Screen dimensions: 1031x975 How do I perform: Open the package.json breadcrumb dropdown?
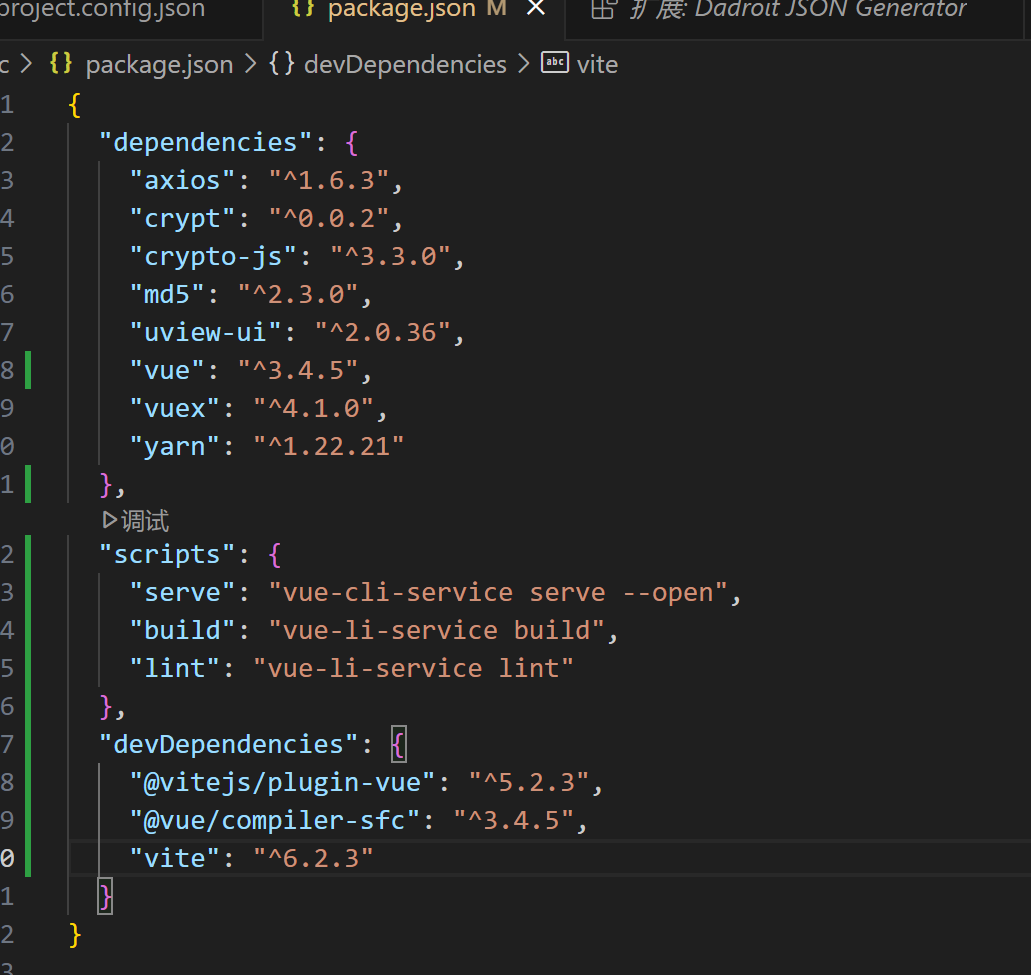pyautogui.click(x=159, y=63)
